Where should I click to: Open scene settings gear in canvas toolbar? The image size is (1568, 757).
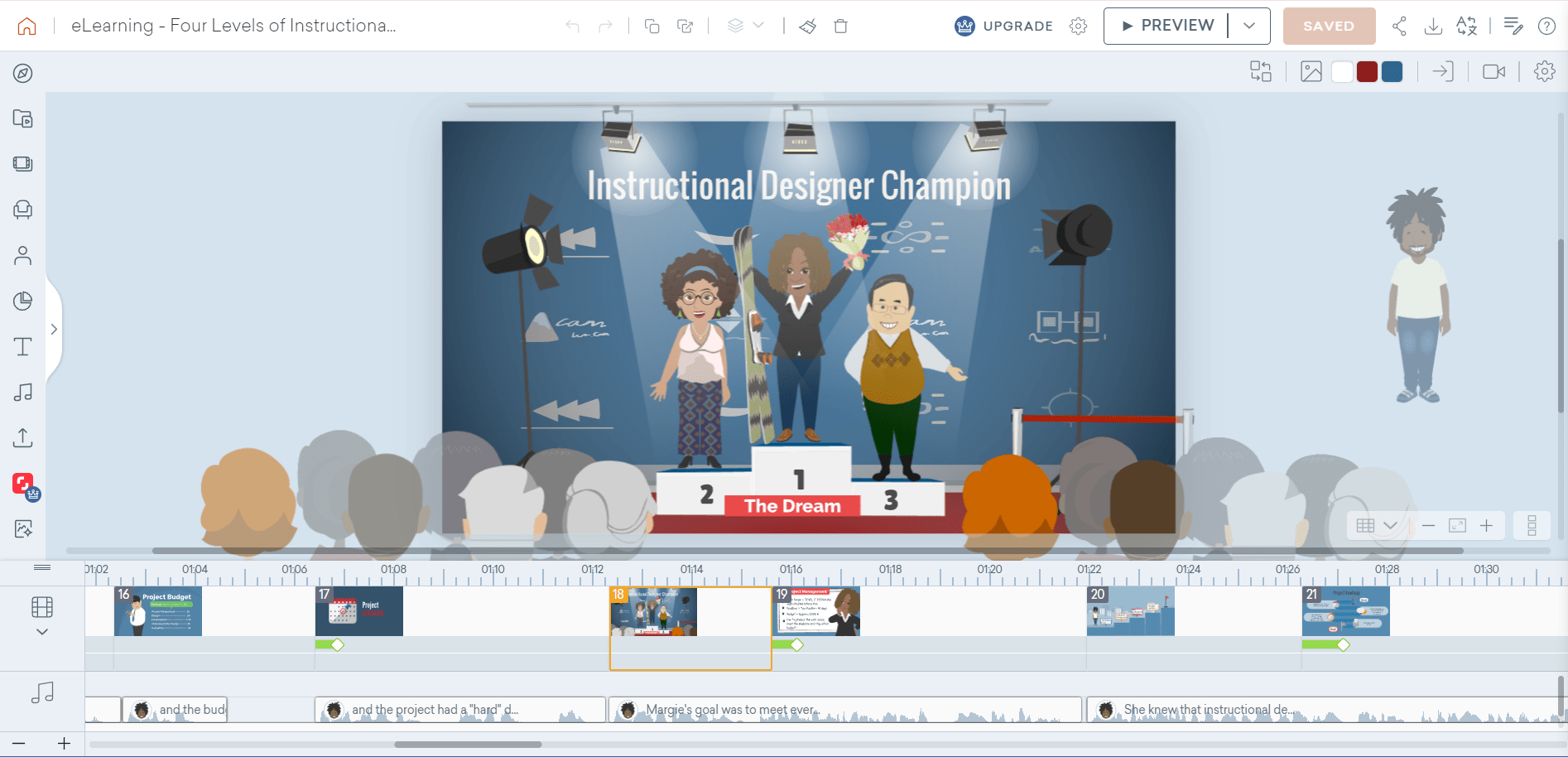(x=1545, y=71)
